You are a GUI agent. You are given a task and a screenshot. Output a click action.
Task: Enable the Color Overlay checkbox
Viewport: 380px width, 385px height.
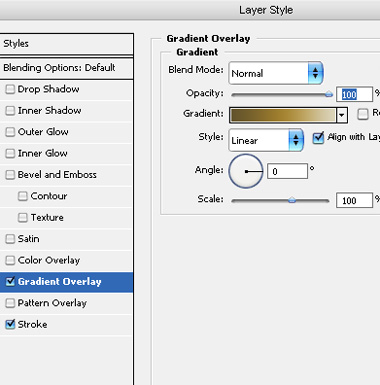[x=10, y=260]
